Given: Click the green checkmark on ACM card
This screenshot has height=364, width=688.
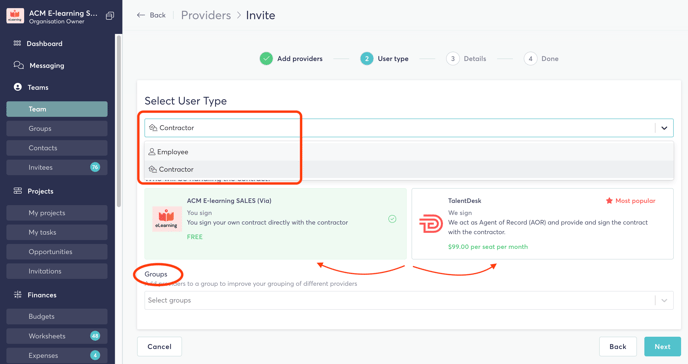Looking at the screenshot, I should (x=392, y=219).
